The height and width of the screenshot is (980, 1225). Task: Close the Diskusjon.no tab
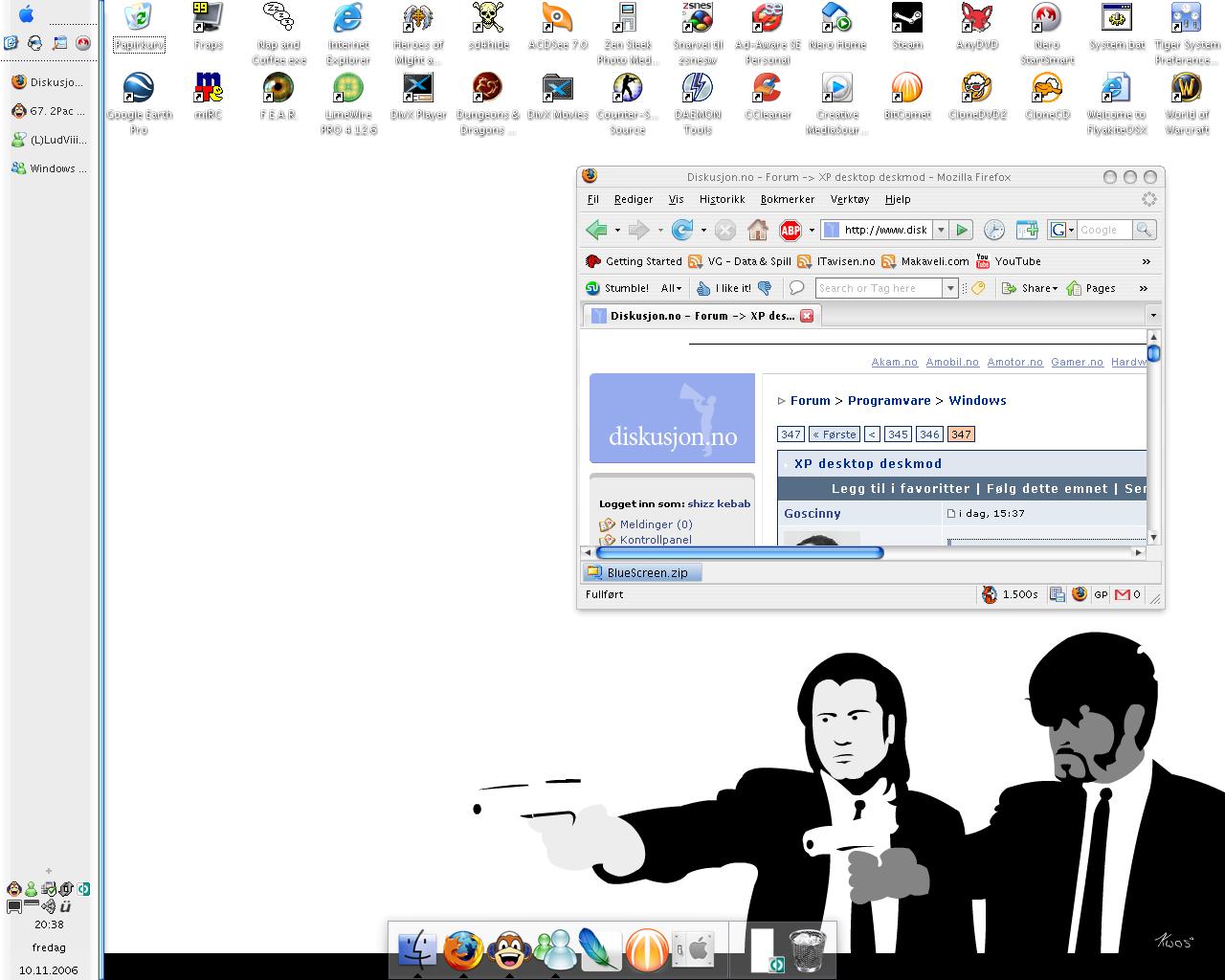807,316
